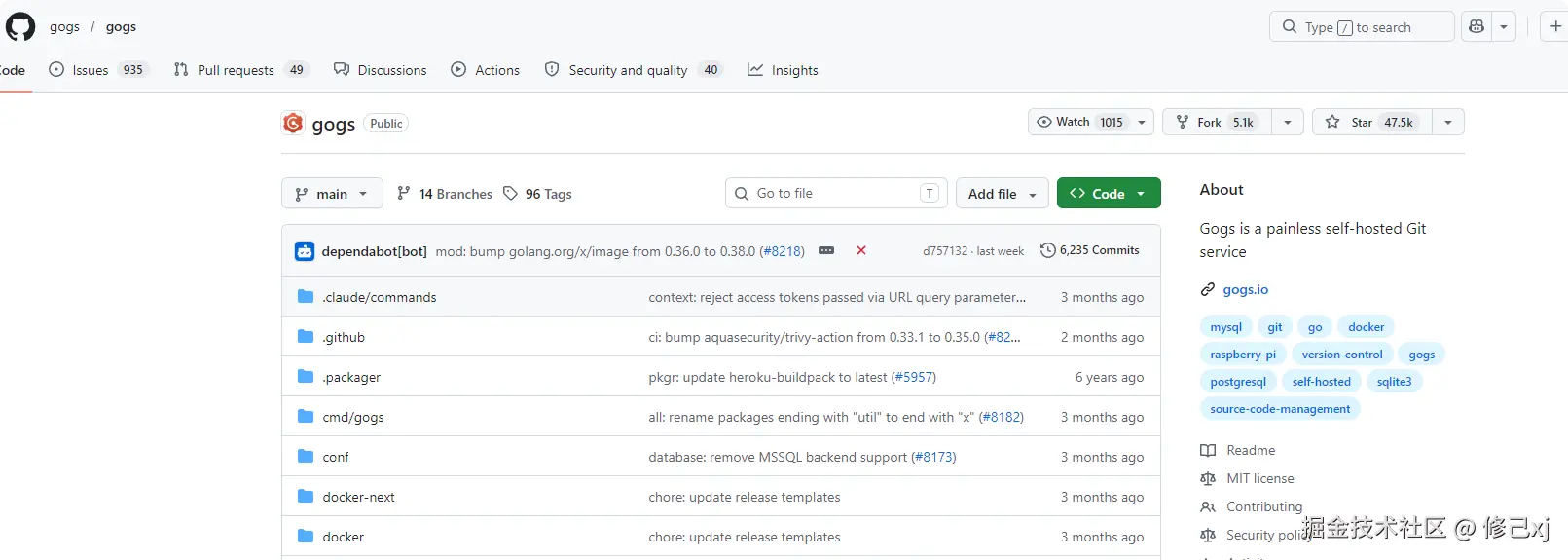Fork the gogs repository
This screenshot has height=560, width=1568.
pos(1217,122)
